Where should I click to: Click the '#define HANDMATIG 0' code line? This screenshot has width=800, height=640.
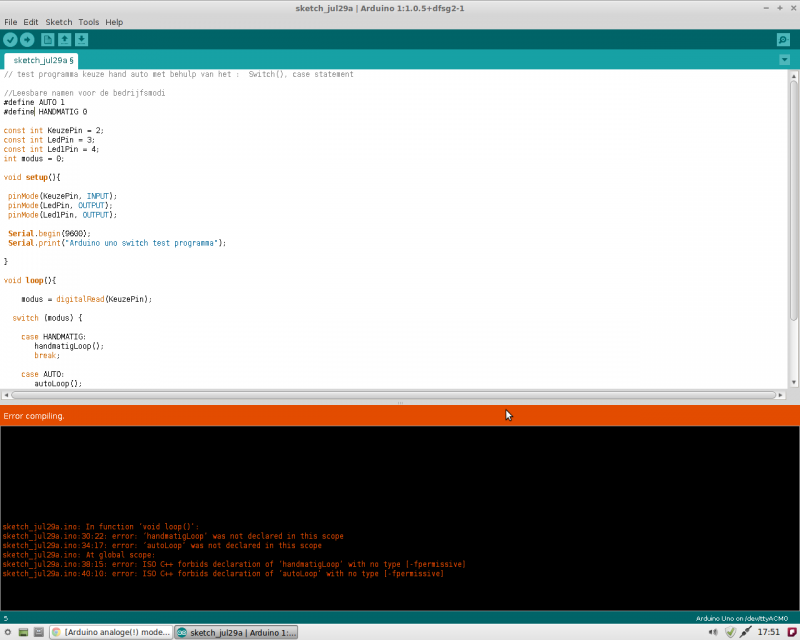point(45,112)
